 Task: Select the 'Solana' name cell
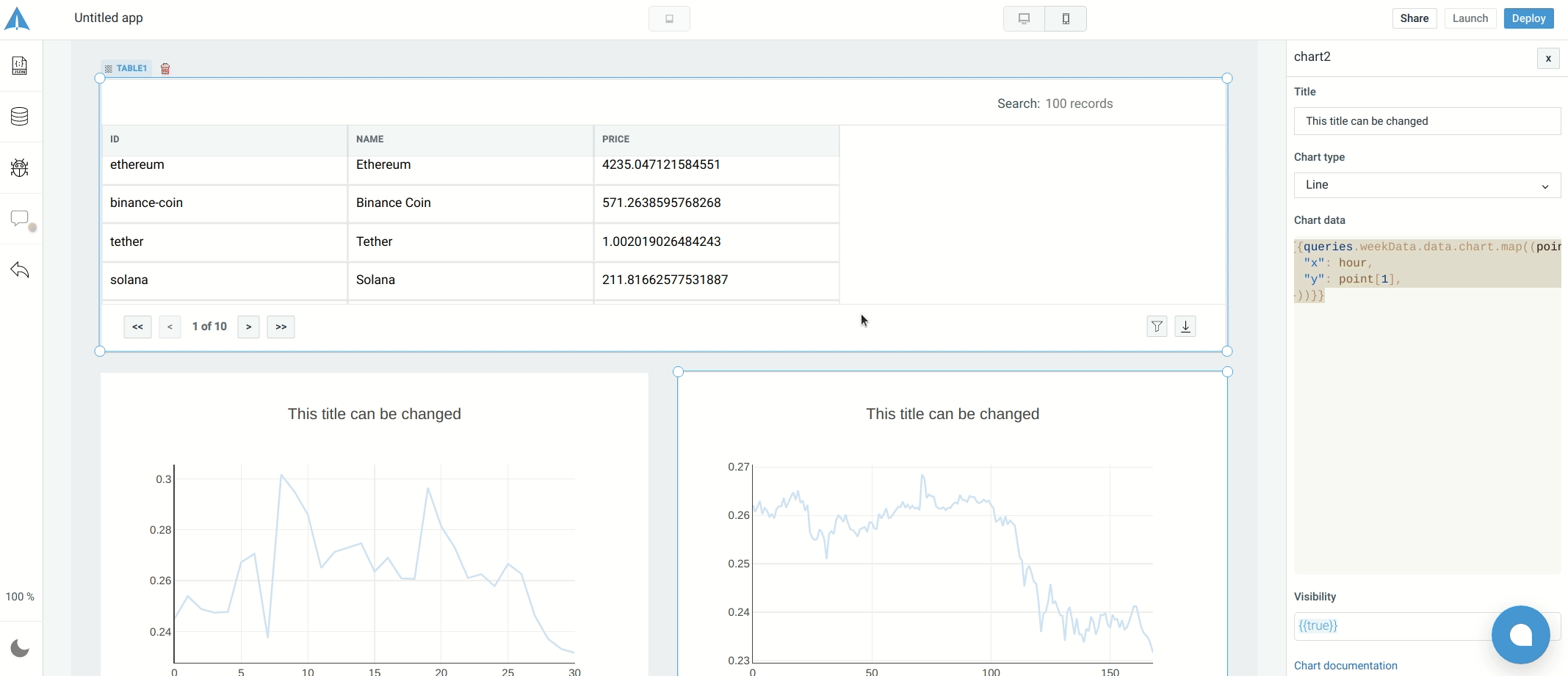[x=471, y=280]
